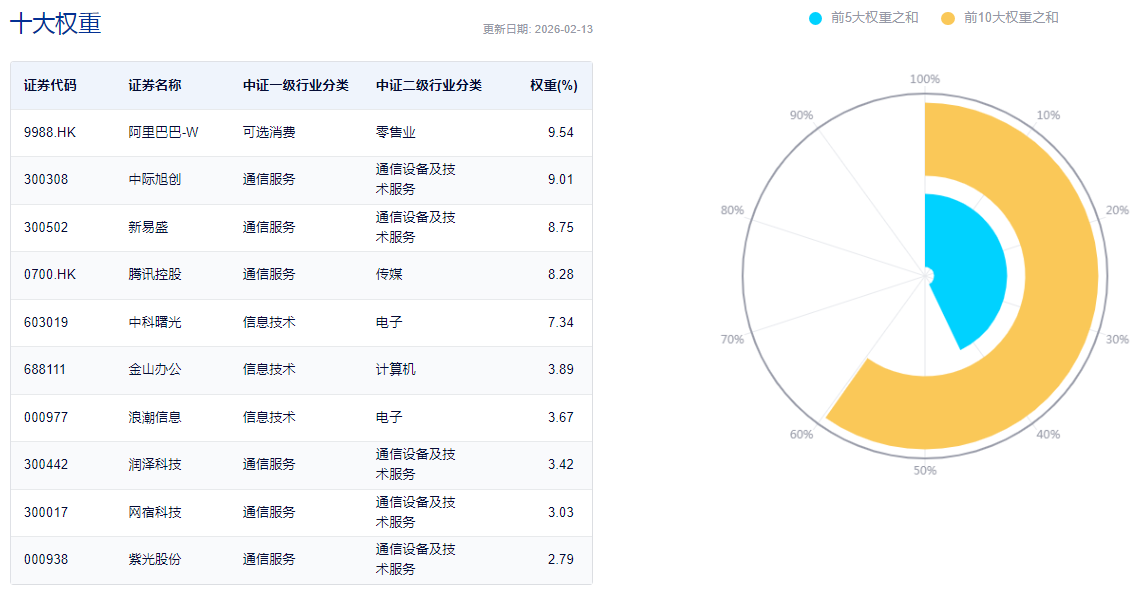Click the 证券名称 column header

click(155, 86)
